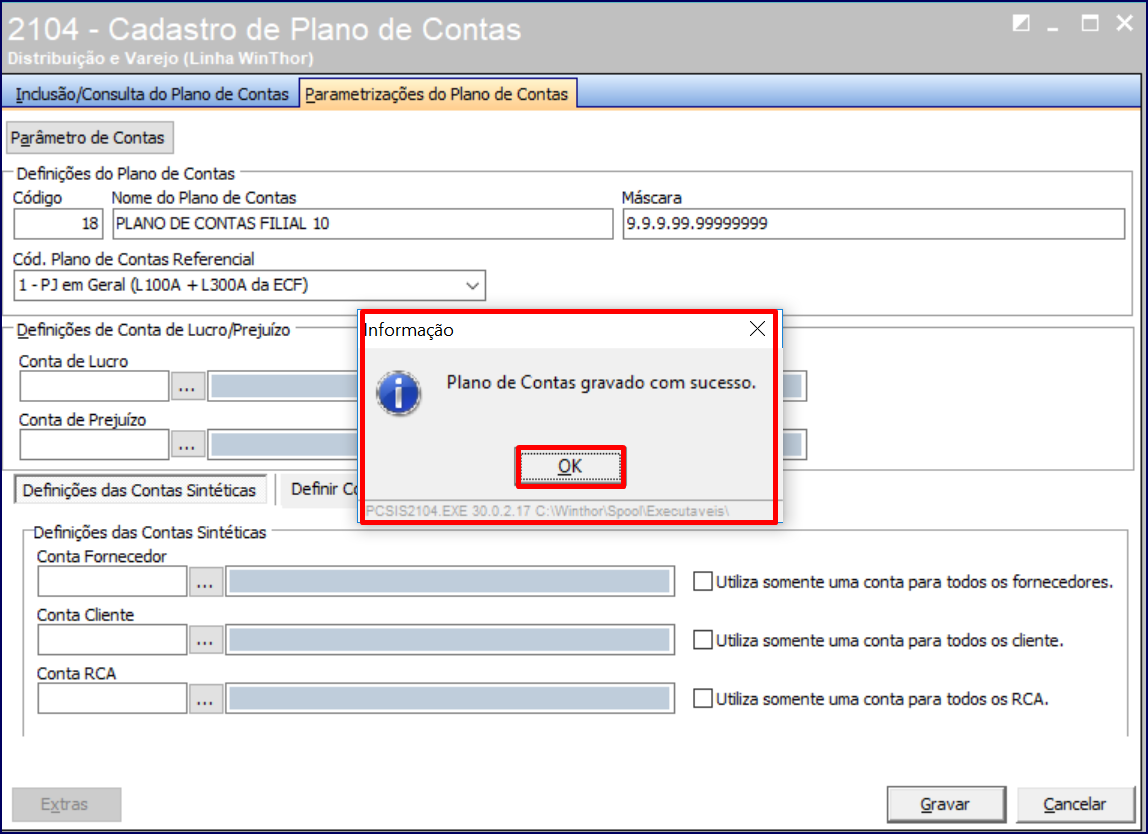Switch to Inclusão/Consulta do Plano de Contas tab

[x=152, y=94]
